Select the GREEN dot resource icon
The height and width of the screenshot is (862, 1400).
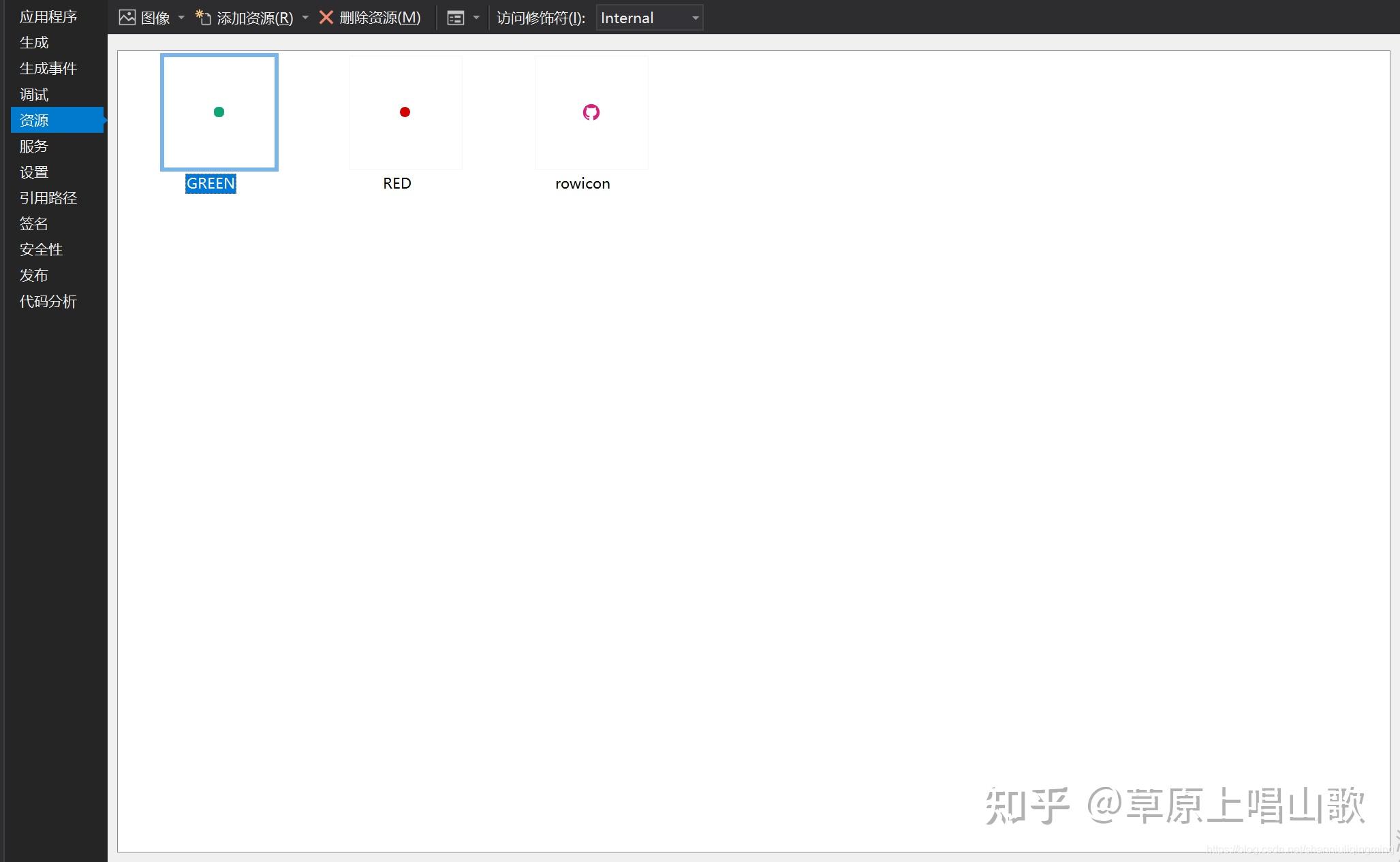click(x=219, y=112)
